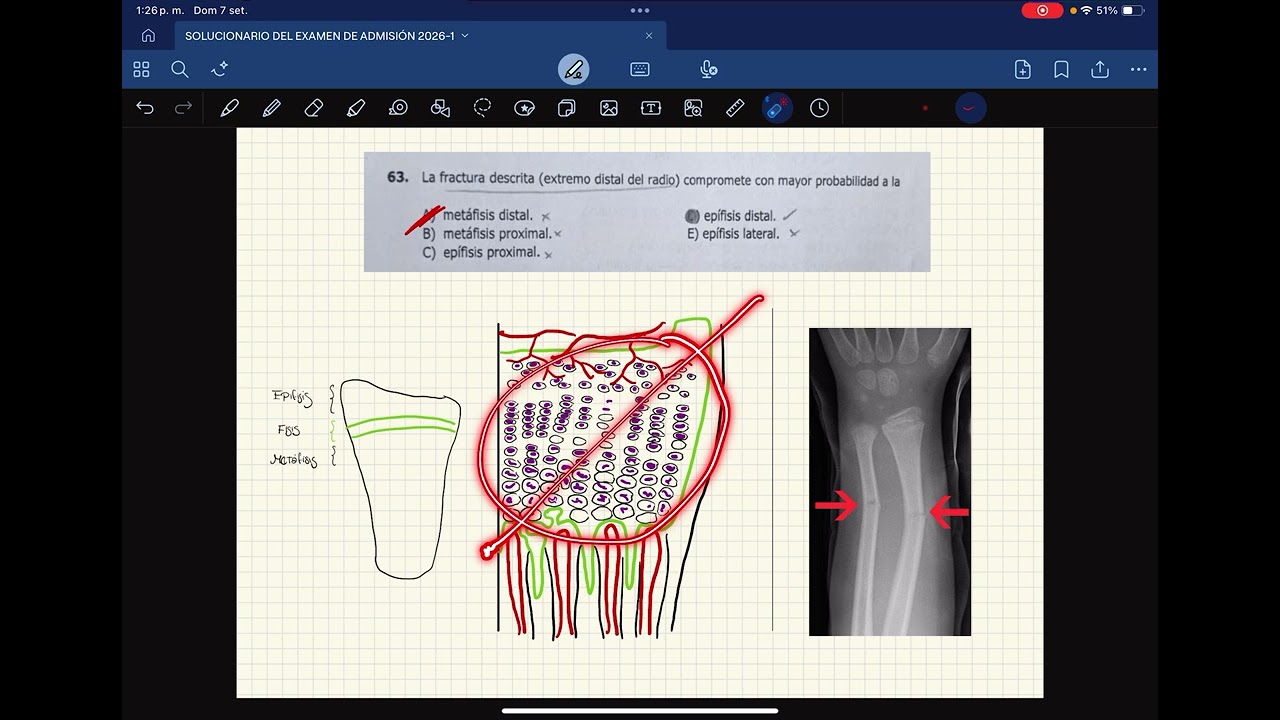Image resolution: width=1280 pixels, height=720 pixels.
Task: Select the eraser tool
Action: coord(314,108)
